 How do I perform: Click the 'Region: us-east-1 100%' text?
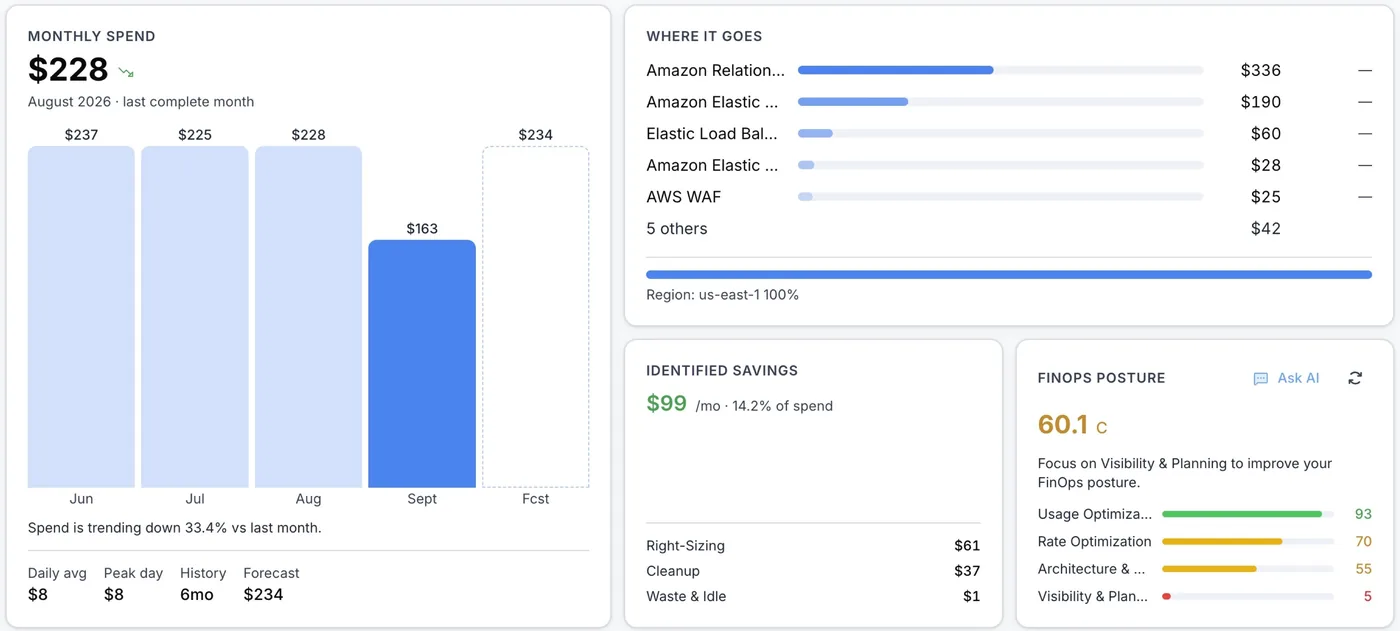pos(722,295)
